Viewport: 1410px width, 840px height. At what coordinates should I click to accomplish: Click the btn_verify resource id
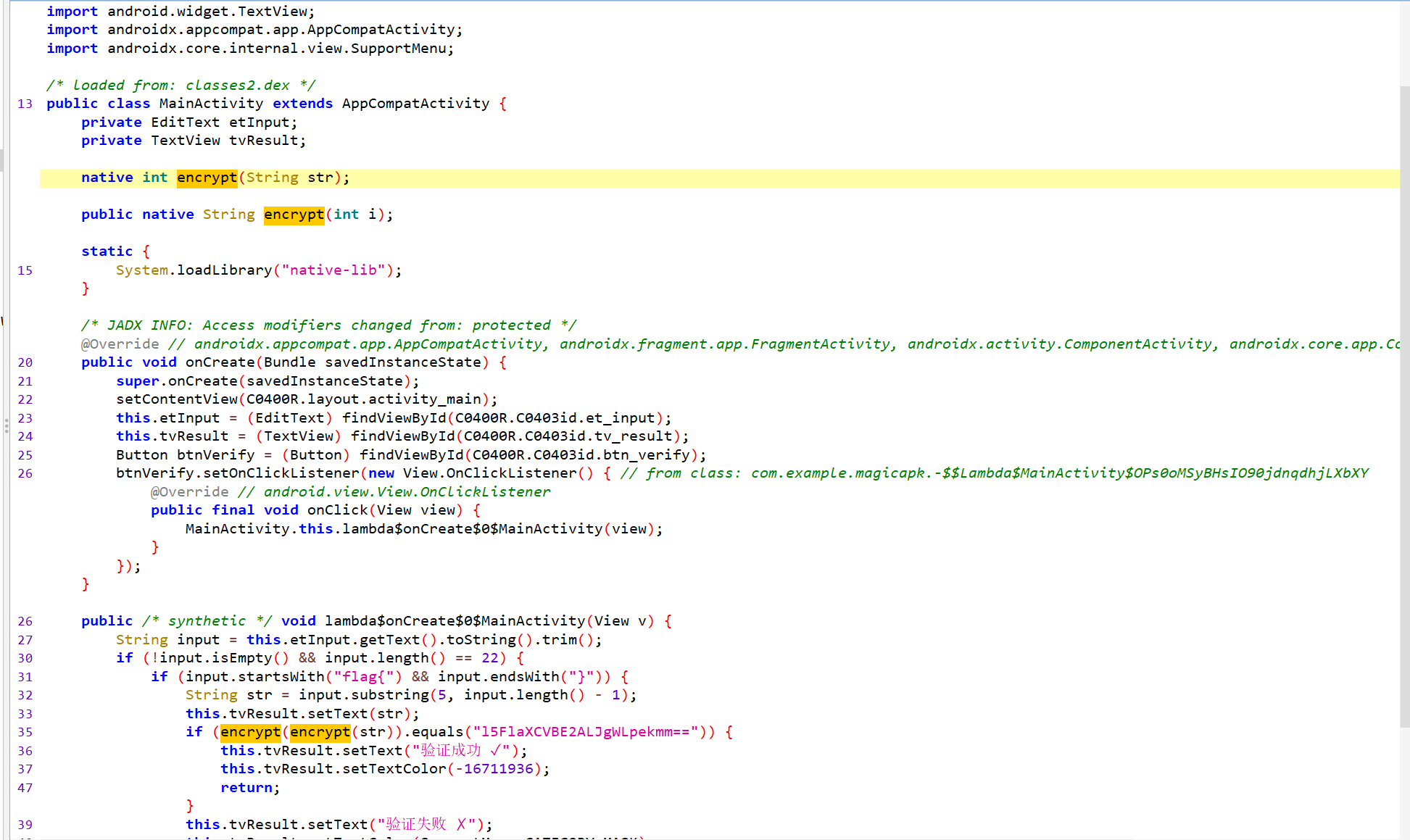tap(647, 455)
